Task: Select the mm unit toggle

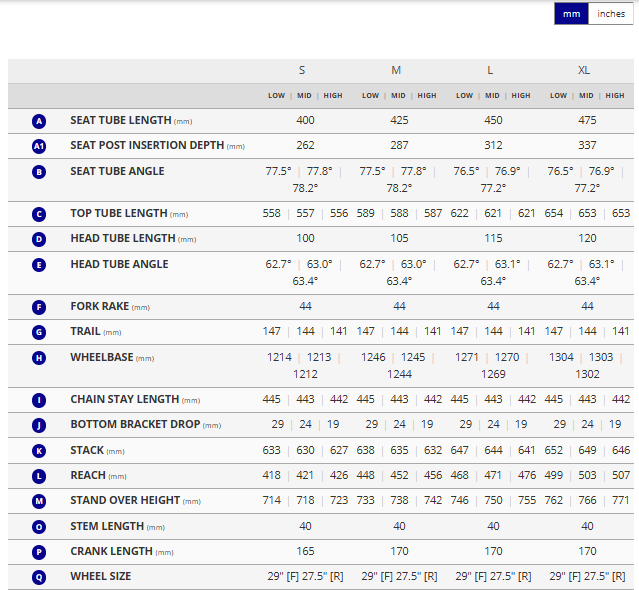Action: click(x=571, y=14)
